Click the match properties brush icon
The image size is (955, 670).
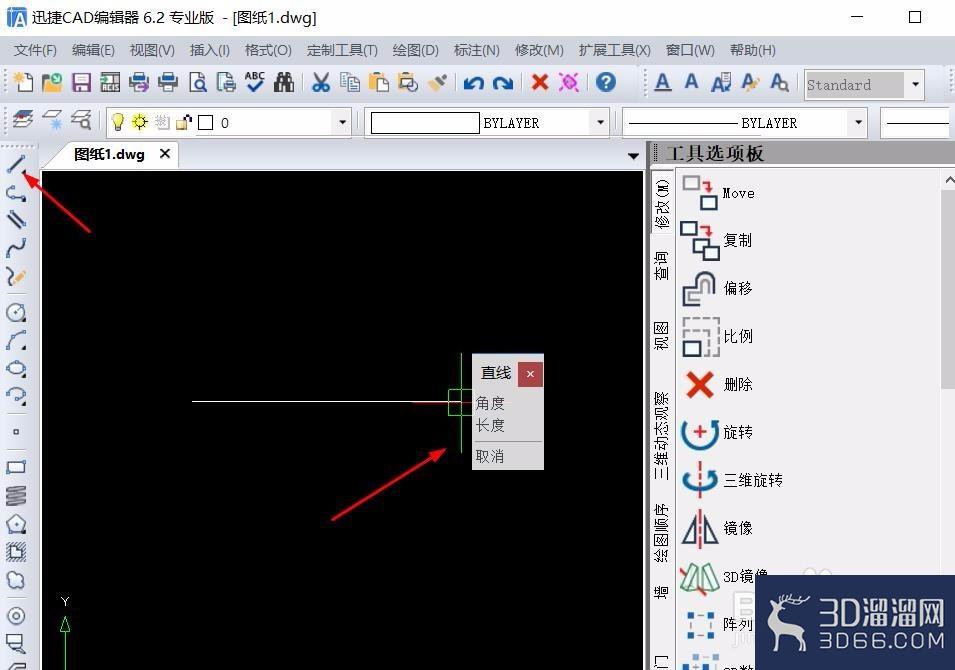437,82
